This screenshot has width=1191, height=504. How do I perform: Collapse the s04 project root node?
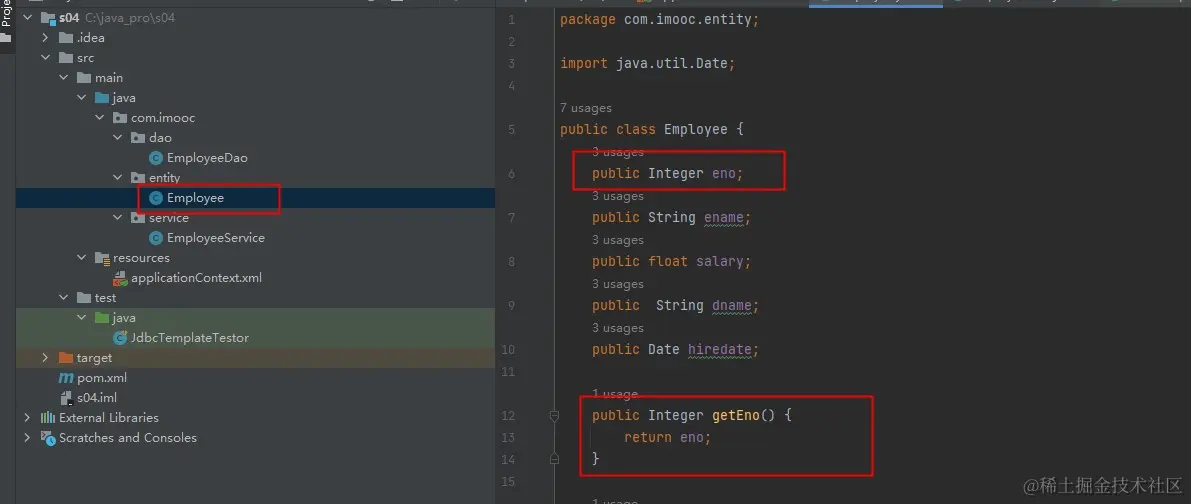tap(27, 17)
